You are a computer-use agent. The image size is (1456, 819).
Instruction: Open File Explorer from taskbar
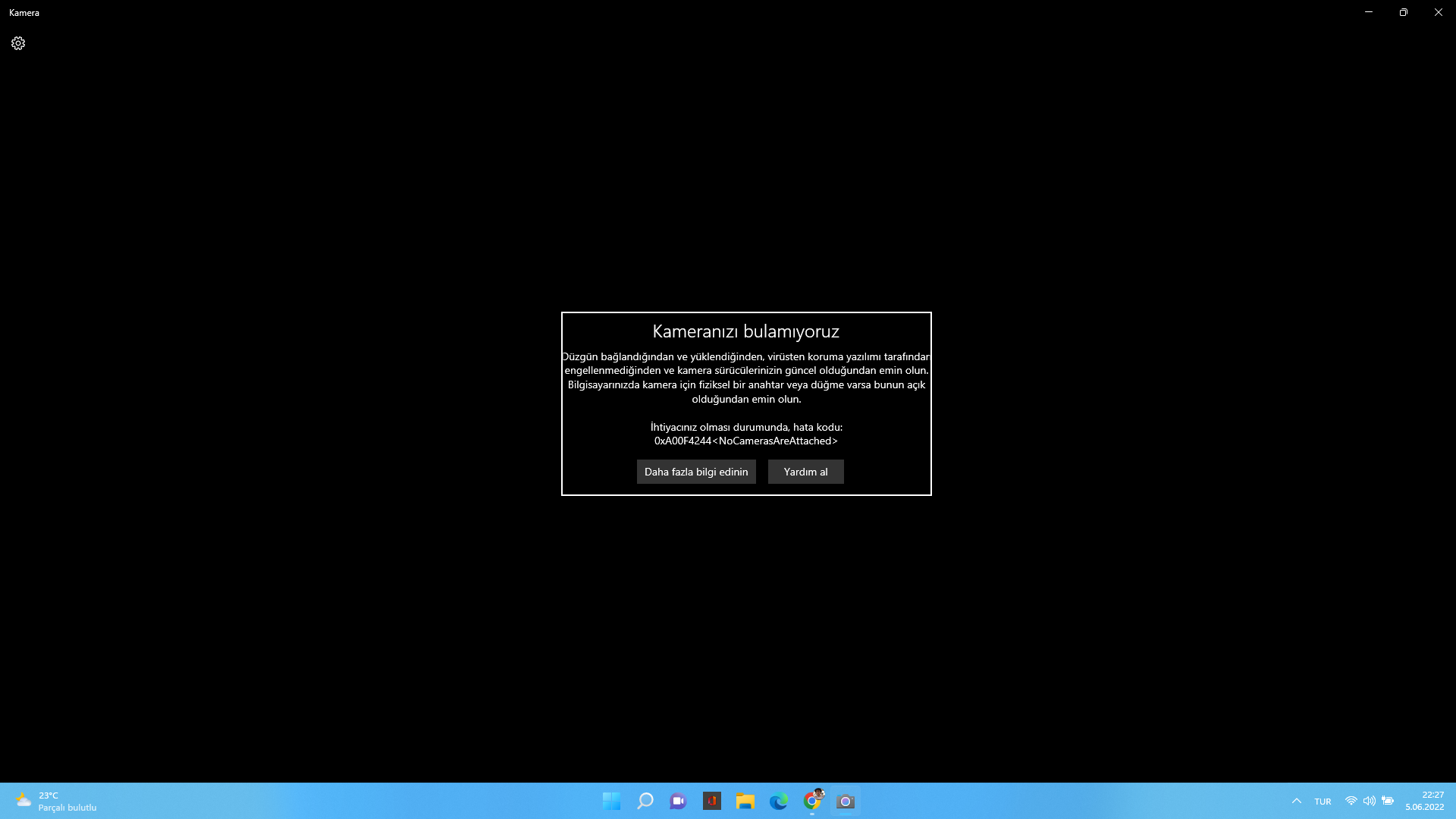(745, 801)
